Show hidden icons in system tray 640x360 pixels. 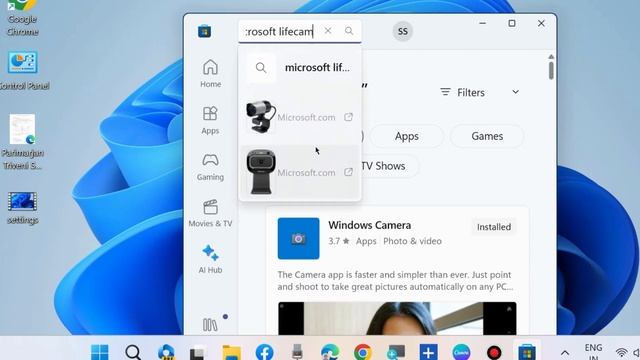click(x=565, y=352)
